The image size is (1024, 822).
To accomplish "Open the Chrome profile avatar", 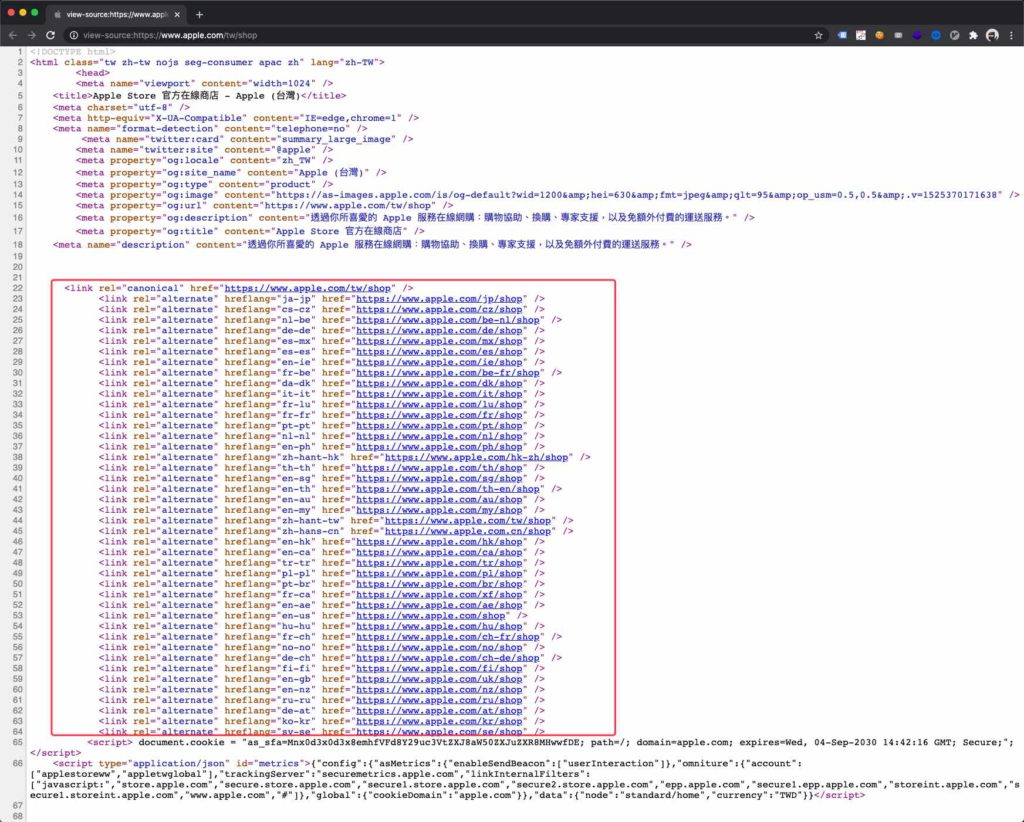I will [993, 35].
